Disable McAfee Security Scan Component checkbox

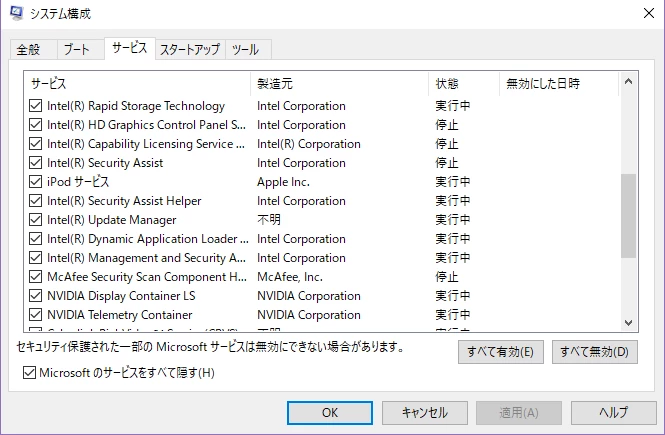36,277
